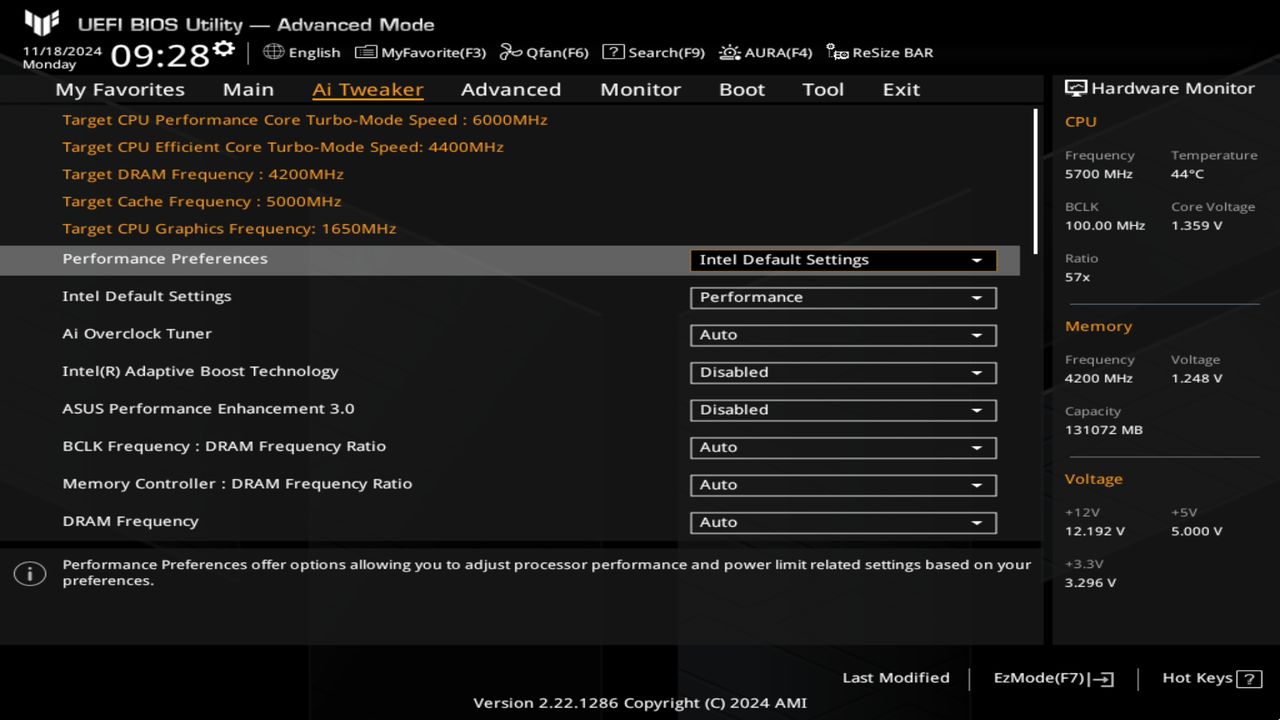
Task: Click the Search question-mark icon
Action: tap(613, 52)
